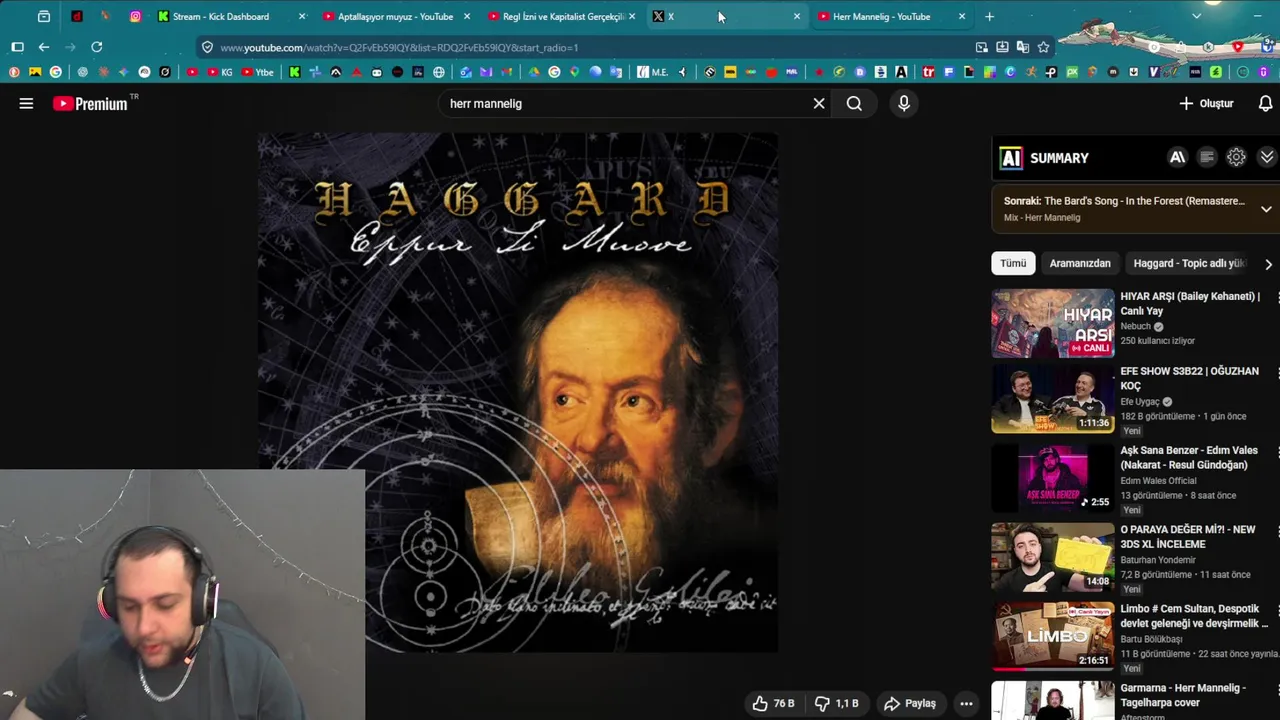Click the Anthropic-style A\ summary icon
Image resolution: width=1280 pixels, height=720 pixels.
pos(1177,157)
